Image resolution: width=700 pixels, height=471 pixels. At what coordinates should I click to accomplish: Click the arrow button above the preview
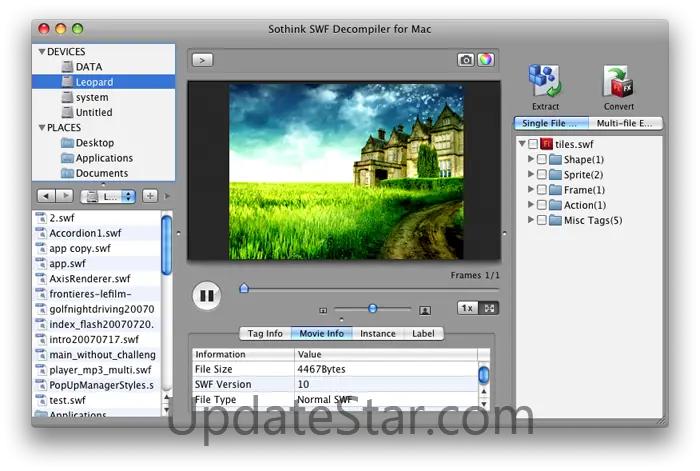point(202,60)
